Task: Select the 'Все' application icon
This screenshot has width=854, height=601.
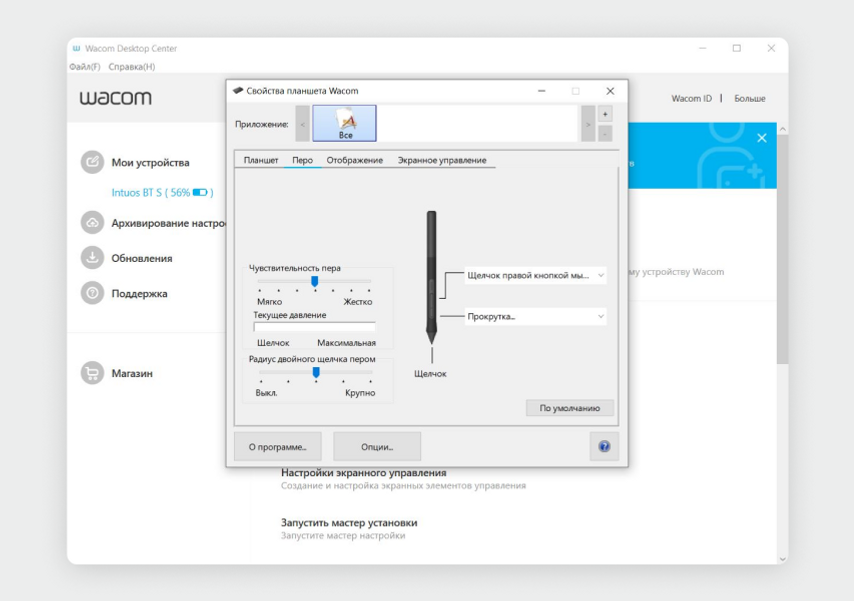Action: click(344, 124)
